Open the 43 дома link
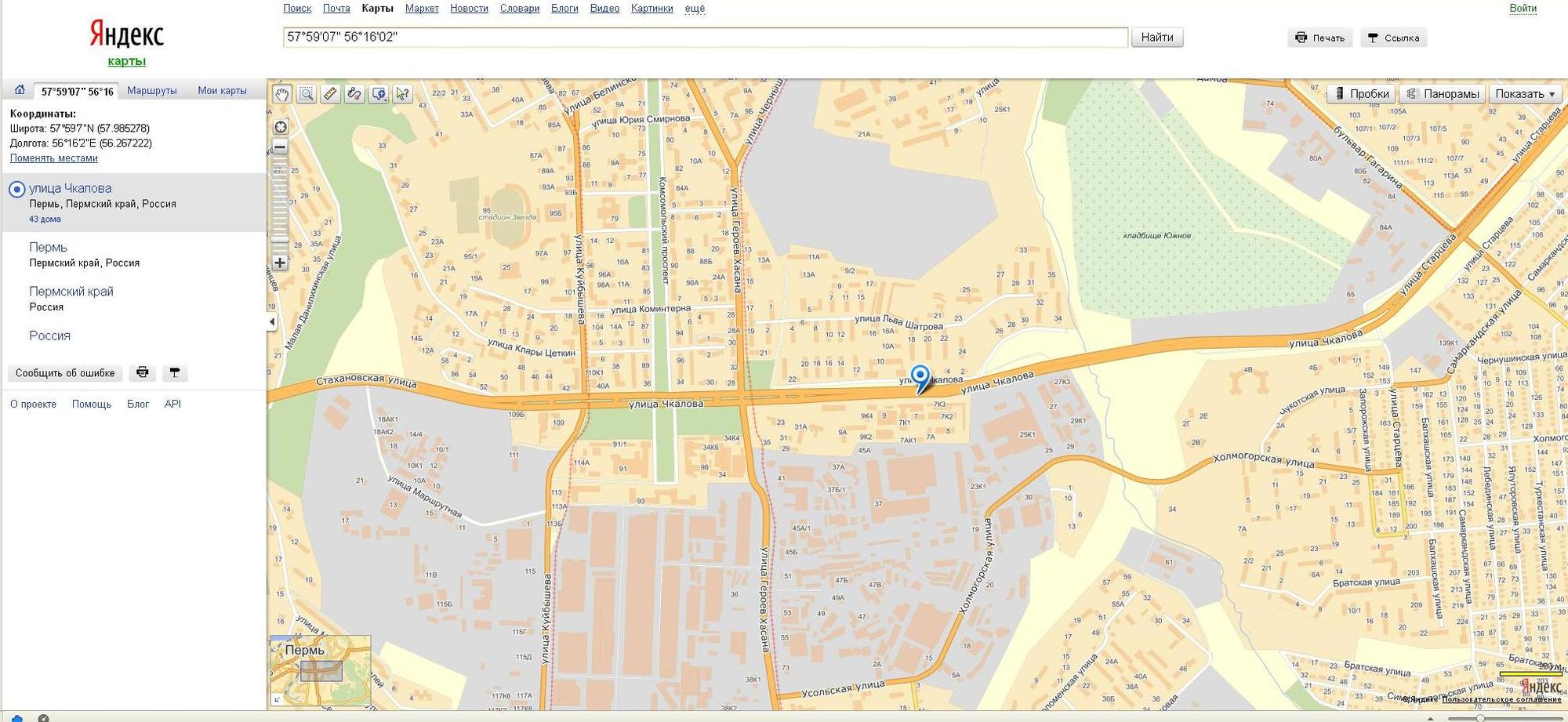Viewport: 1568px width, 722px height. (x=45, y=220)
